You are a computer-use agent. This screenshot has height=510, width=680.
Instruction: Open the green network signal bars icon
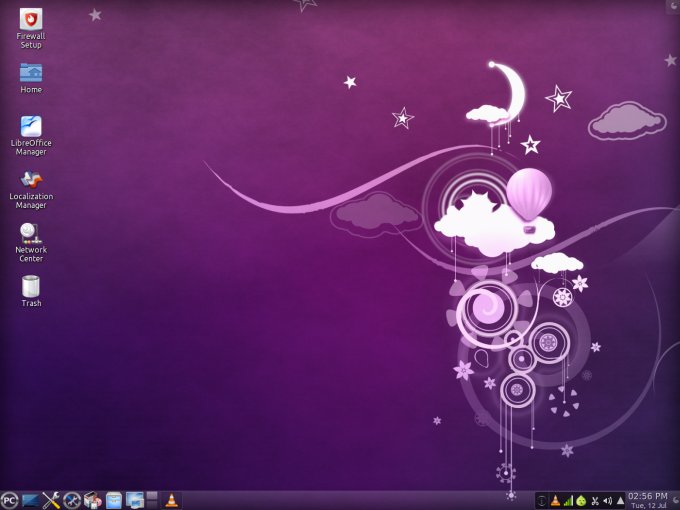(x=568, y=501)
